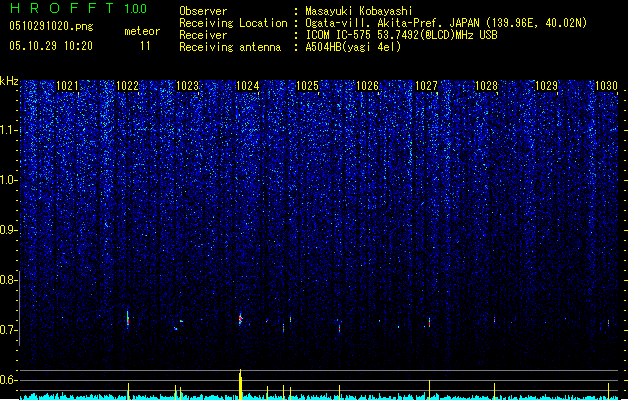629x400 pixels.
Task: Click the 1028 time marker
Action: pyautogui.click(x=486, y=86)
